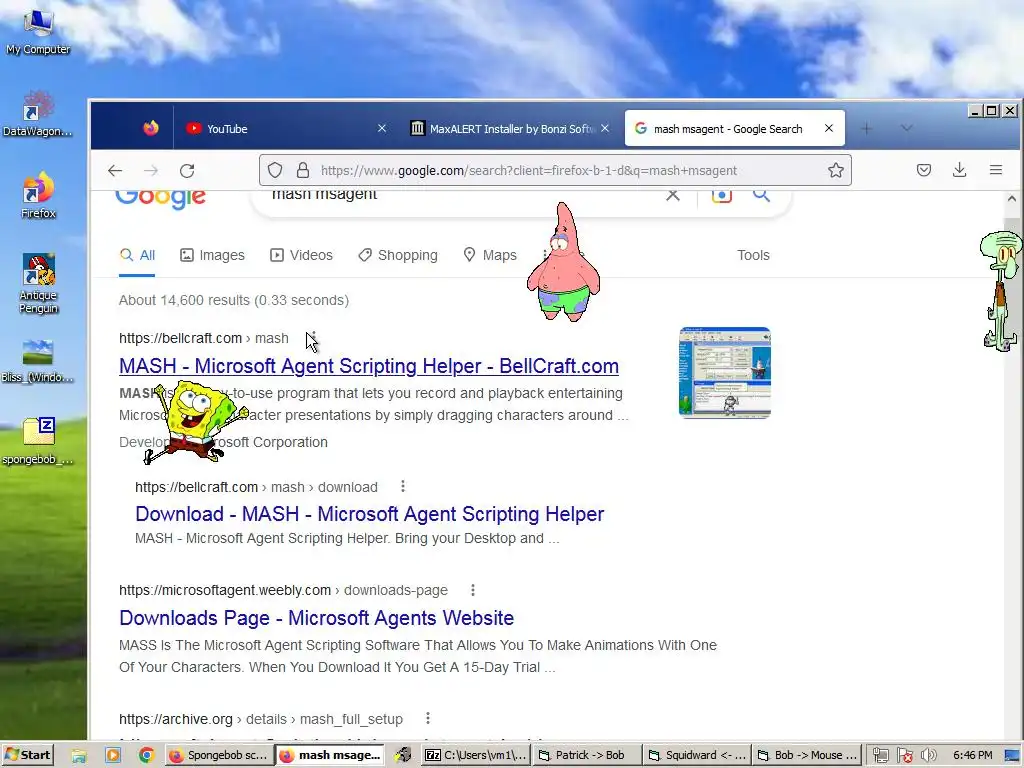Click the Squidward agent character
The image size is (1024, 768).
point(1002,291)
